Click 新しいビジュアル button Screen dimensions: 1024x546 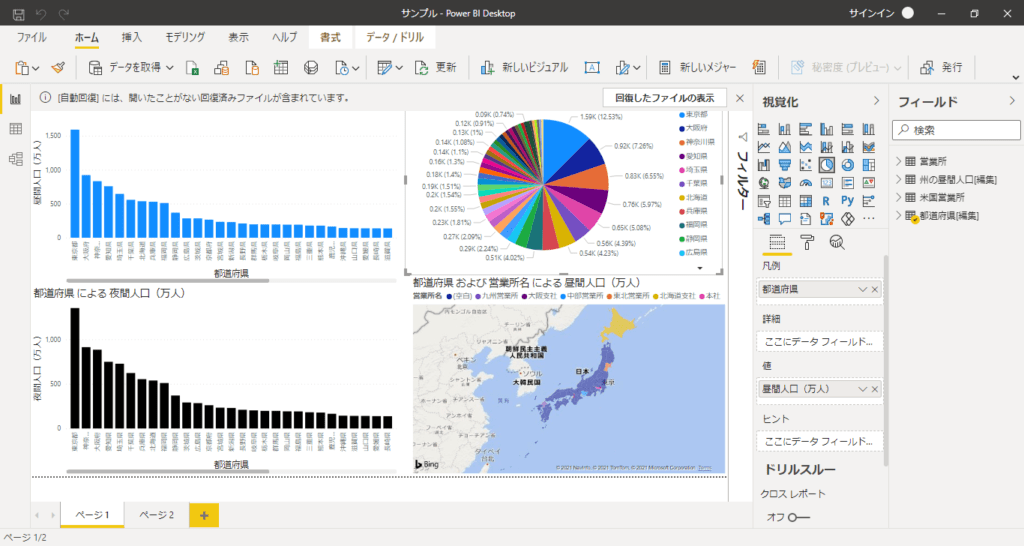[524, 67]
